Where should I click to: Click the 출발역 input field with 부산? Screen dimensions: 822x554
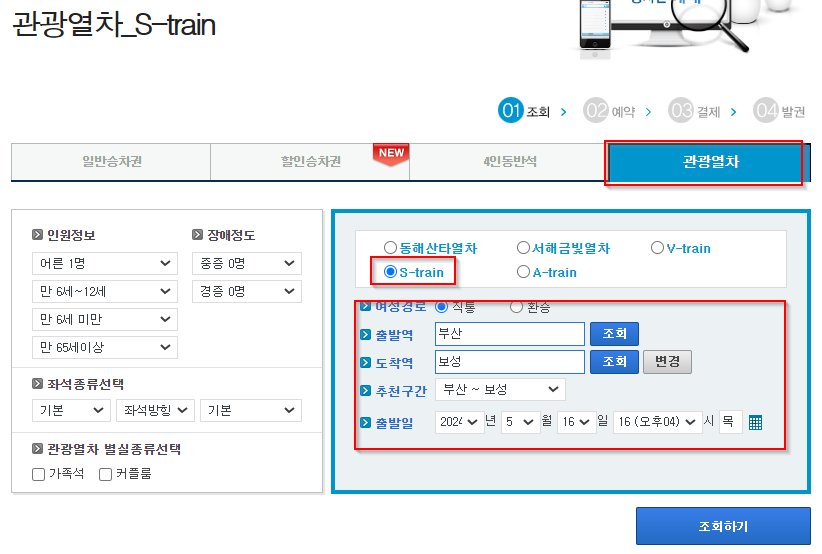[510, 334]
